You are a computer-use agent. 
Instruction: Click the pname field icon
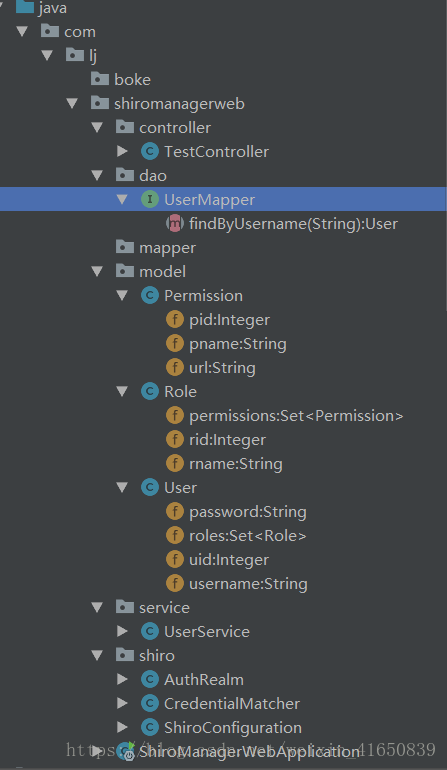[175, 344]
